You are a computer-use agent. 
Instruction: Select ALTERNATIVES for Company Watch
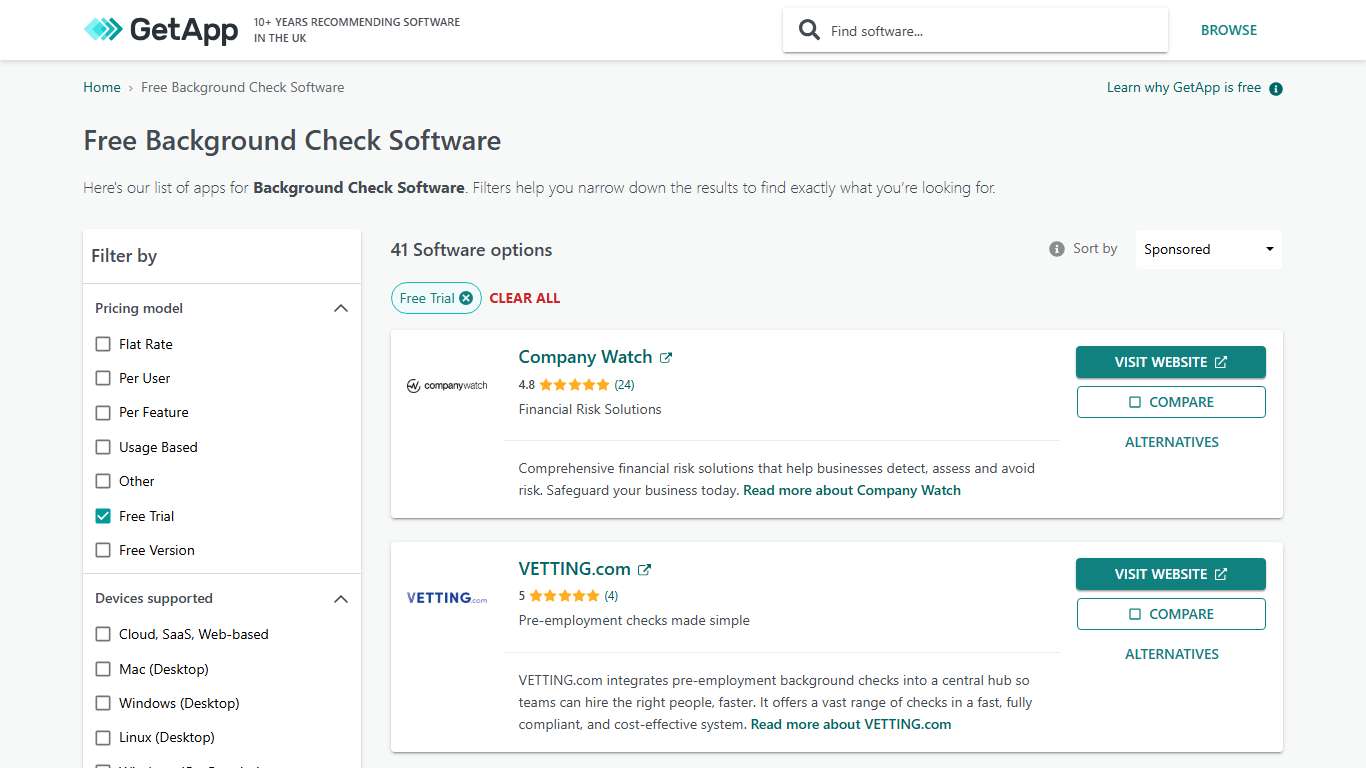[x=1171, y=441]
